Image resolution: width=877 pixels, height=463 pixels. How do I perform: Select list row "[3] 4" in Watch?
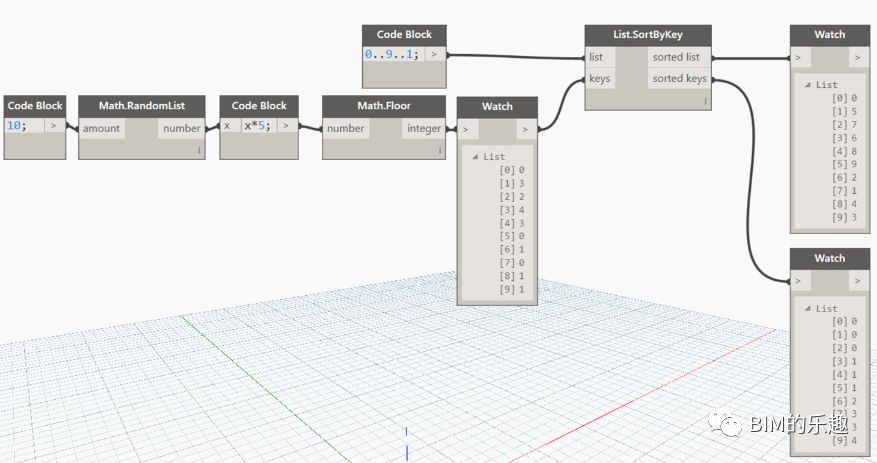tap(512, 210)
